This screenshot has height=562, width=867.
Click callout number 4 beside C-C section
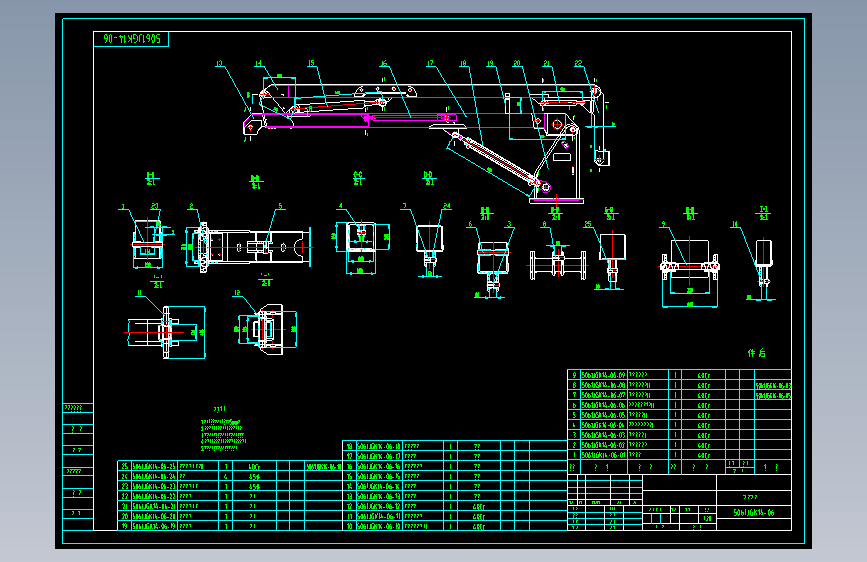click(341, 206)
